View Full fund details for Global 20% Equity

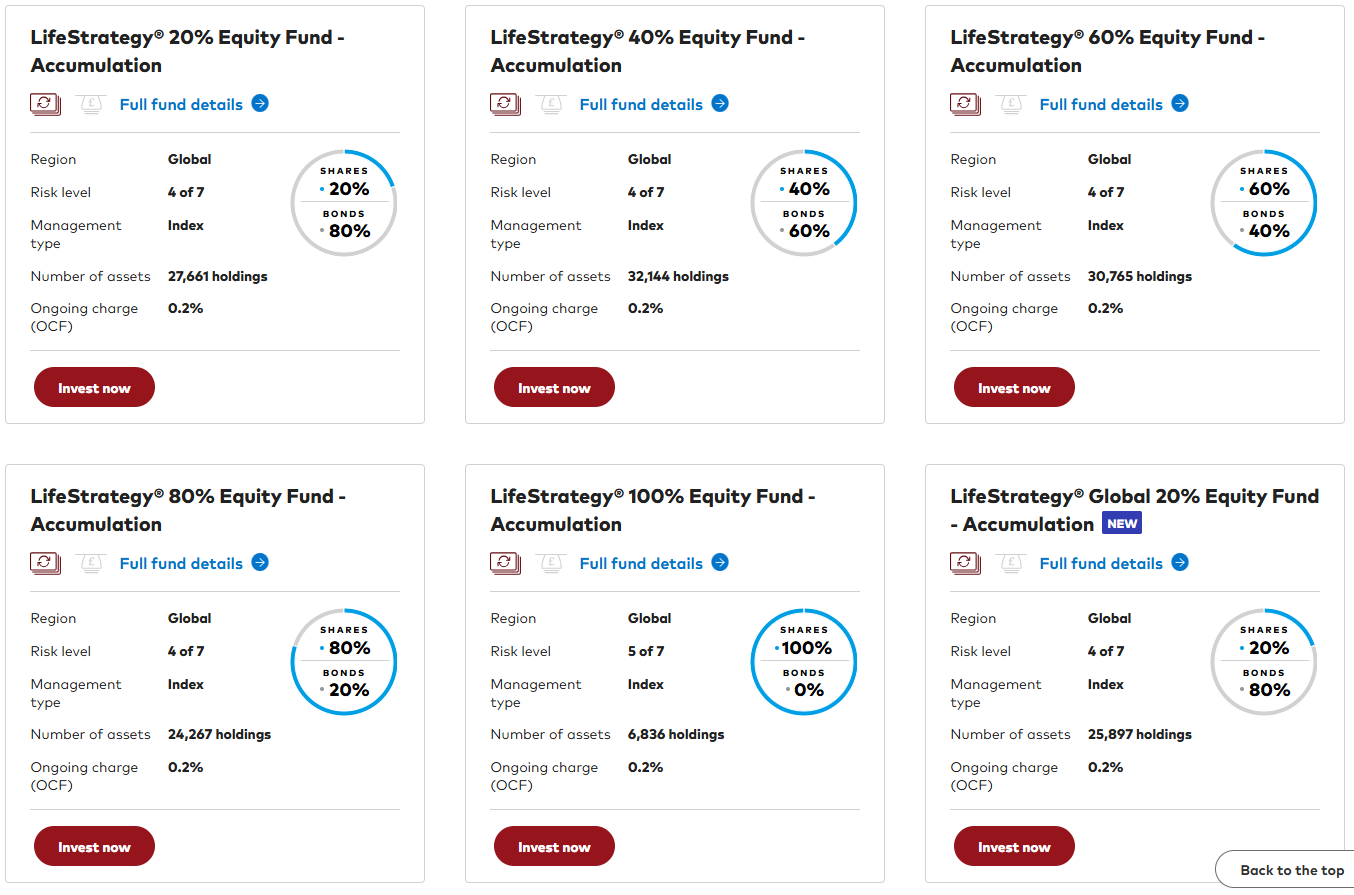click(x=1101, y=564)
